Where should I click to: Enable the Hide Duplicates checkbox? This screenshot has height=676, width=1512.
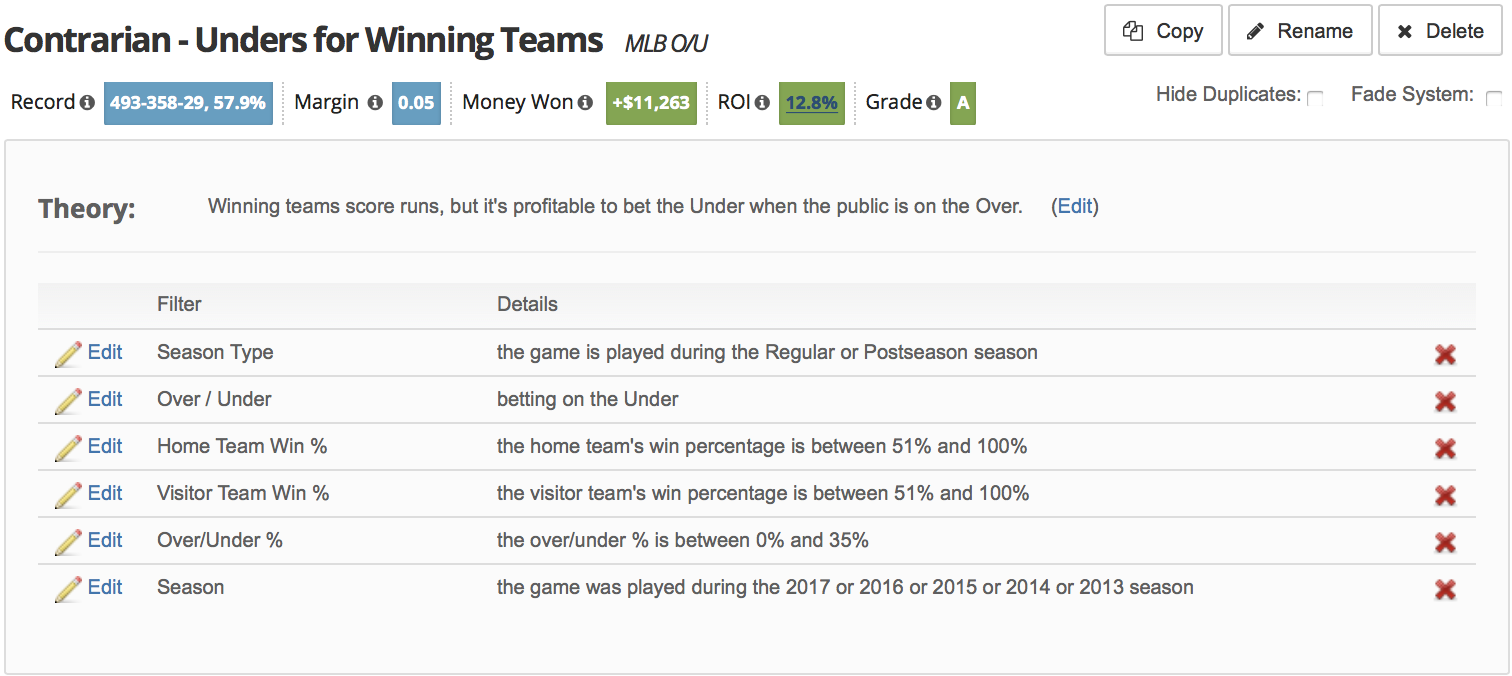[1316, 98]
